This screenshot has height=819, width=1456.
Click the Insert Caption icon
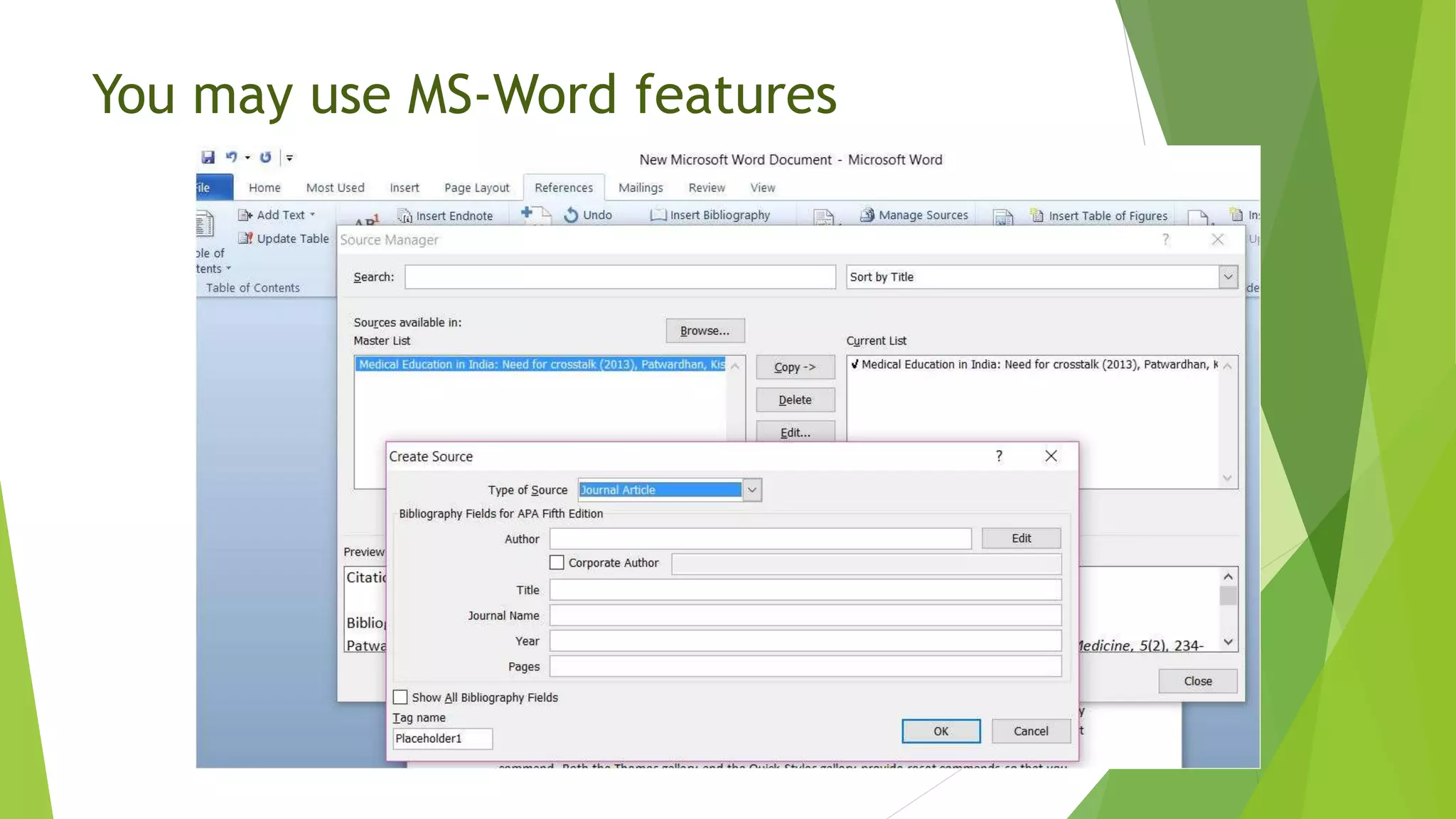(1003, 218)
